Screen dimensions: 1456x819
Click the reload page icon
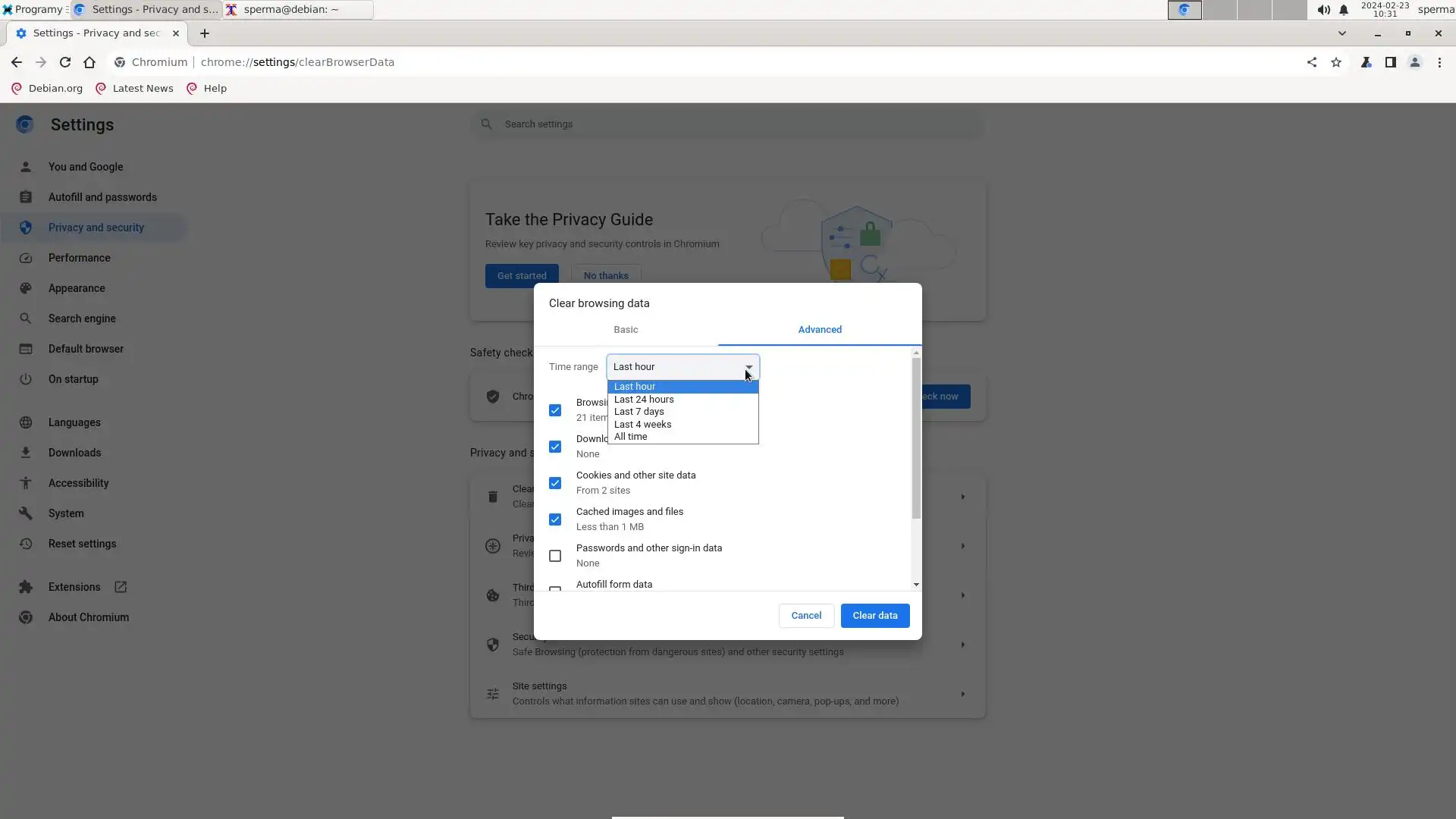(65, 62)
